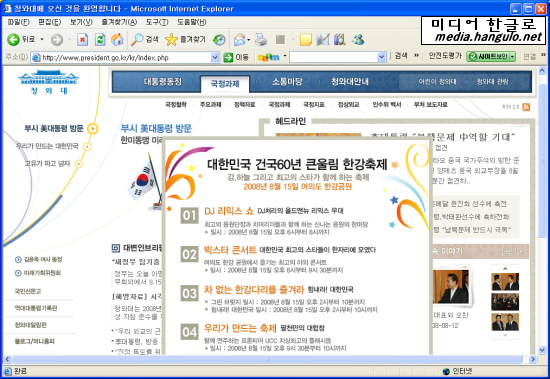Click the 청와대 logo at top left
Viewport: 550px width, 379px height.
pyautogui.click(x=48, y=82)
